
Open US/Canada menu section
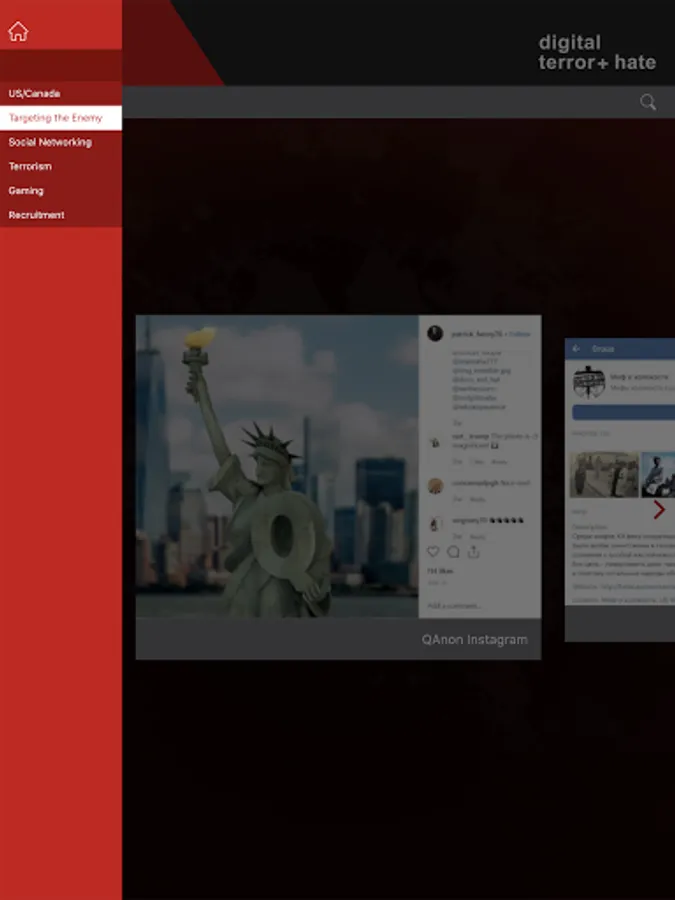(61, 94)
